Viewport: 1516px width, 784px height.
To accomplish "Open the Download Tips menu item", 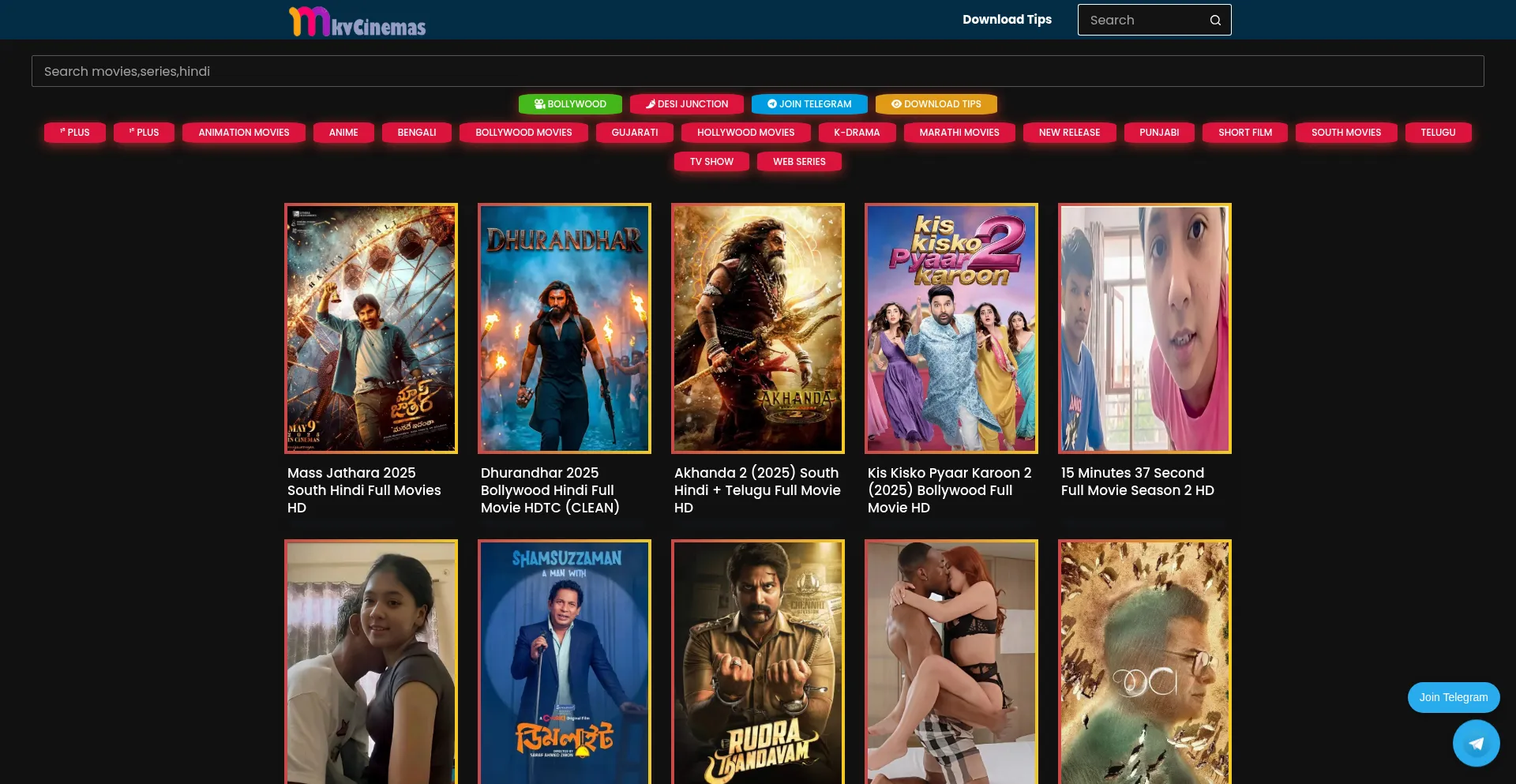I will (1007, 19).
